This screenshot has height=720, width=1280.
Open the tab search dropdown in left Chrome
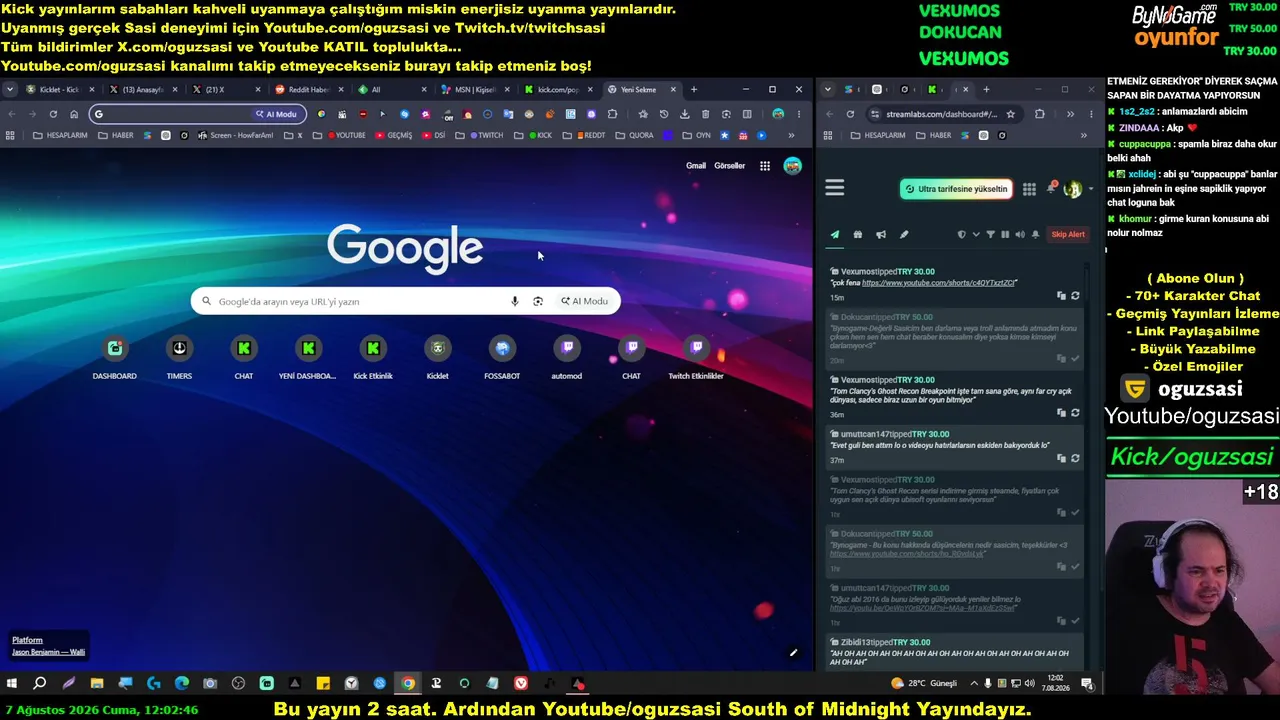(10, 90)
